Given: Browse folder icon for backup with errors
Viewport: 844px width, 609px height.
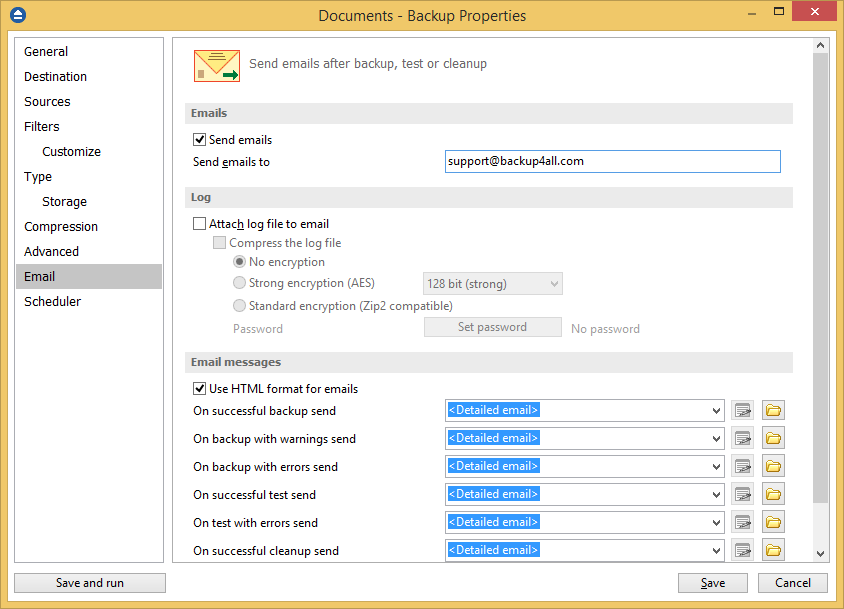Looking at the screenshot, I should pos(773,466).
